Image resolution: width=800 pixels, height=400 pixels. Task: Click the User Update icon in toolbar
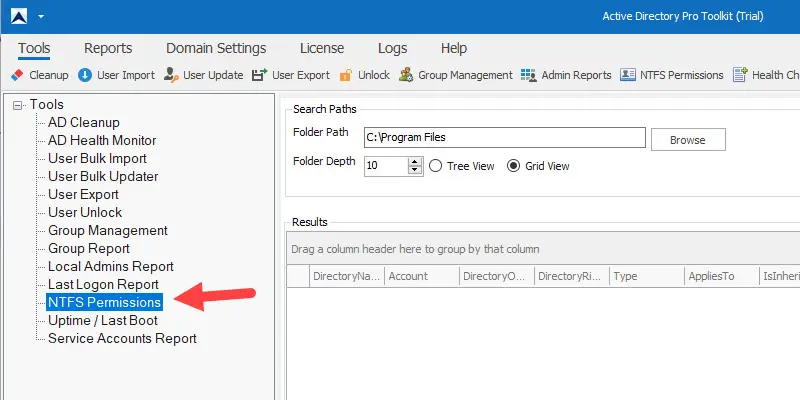coord(171,75)
